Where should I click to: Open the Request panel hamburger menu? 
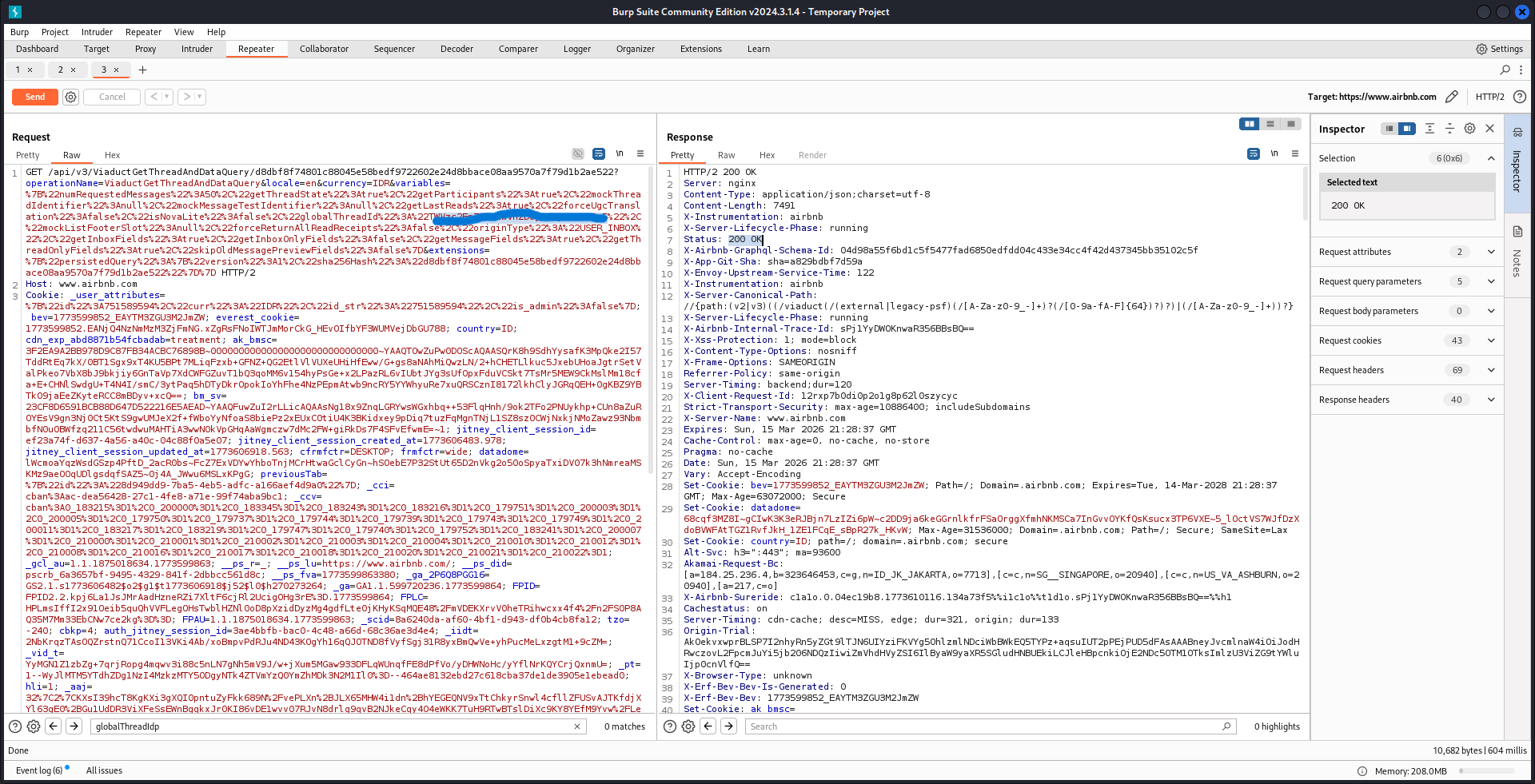pyautogui.click(x=640, y=153)
